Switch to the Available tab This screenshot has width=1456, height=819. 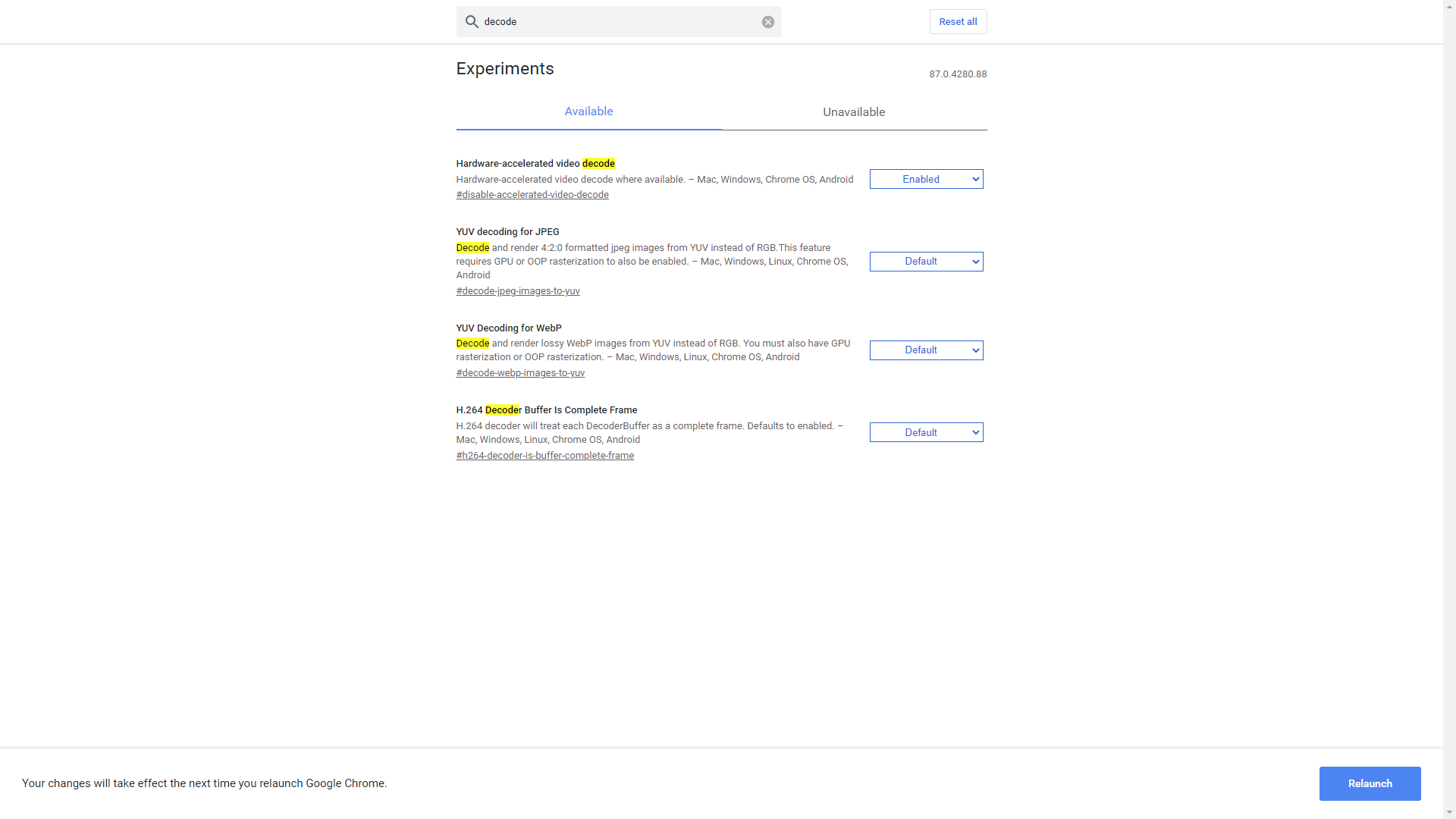(x=588, y=111)
